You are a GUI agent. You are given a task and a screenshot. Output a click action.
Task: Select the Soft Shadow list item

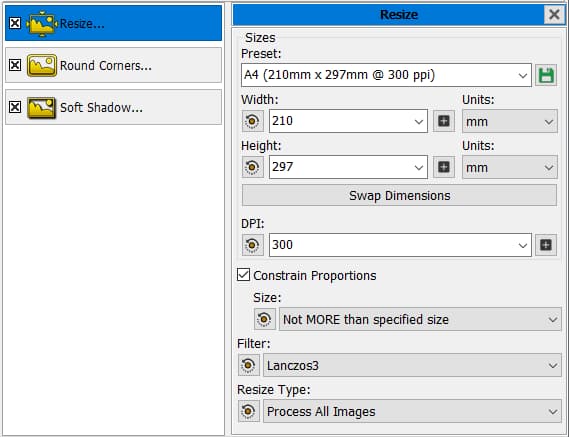pos(113,107)
